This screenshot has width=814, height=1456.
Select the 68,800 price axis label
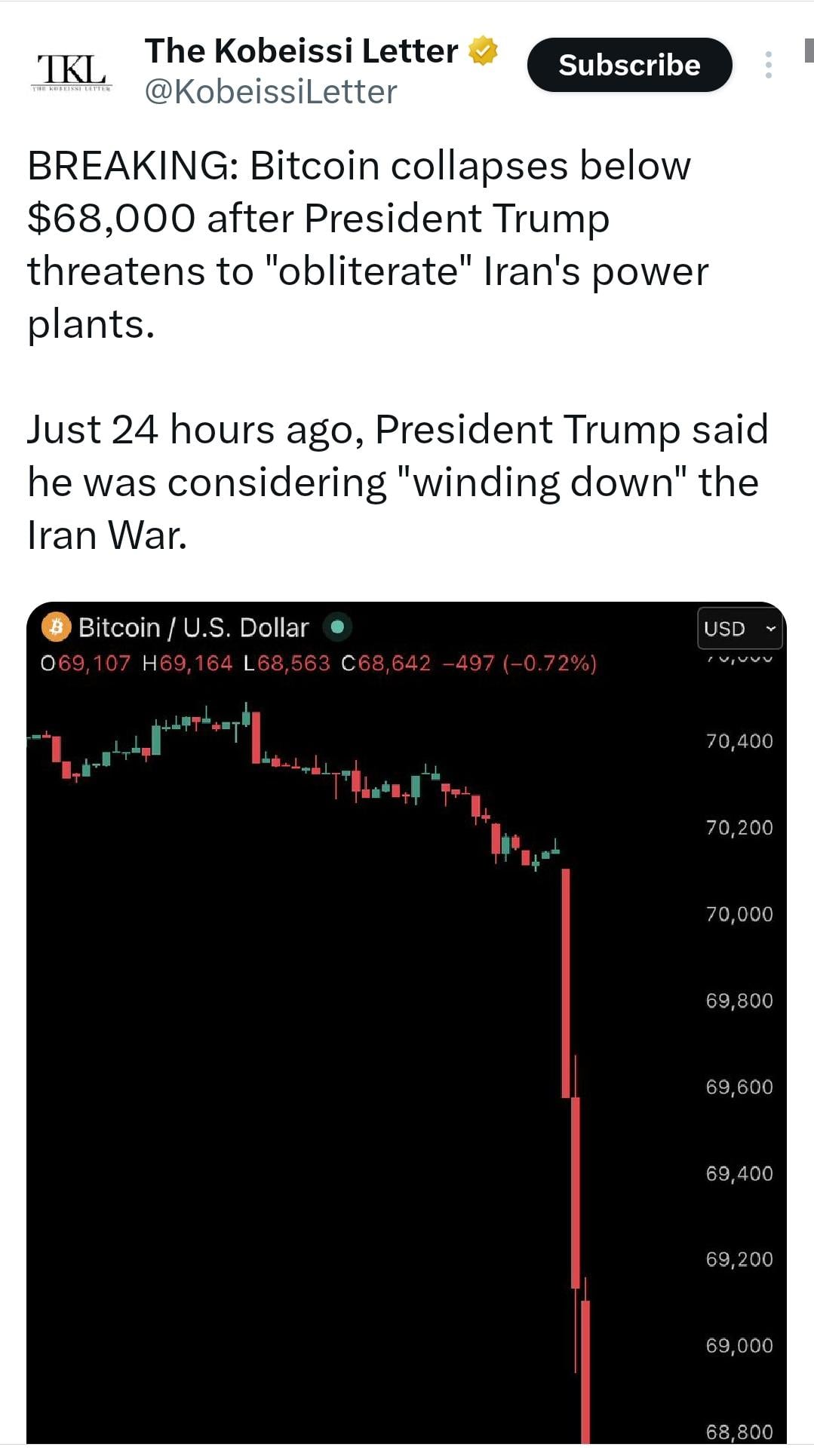click(739, 1431)
